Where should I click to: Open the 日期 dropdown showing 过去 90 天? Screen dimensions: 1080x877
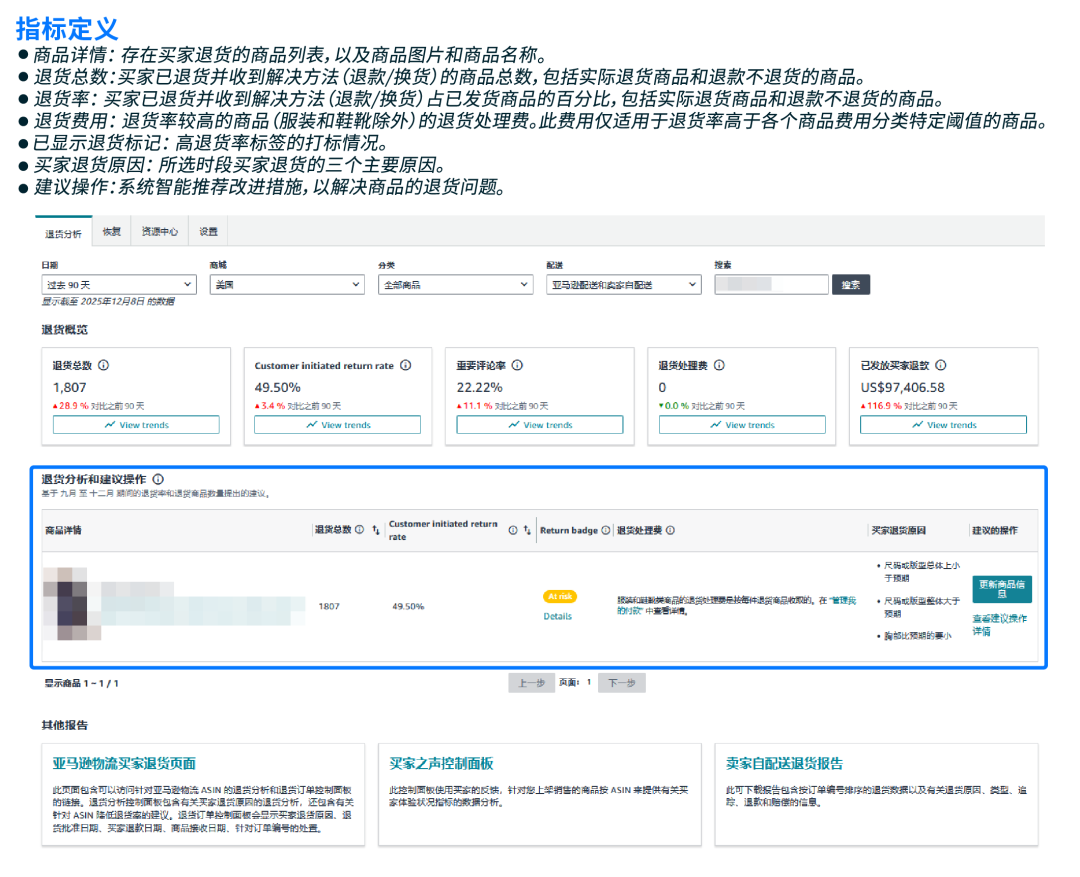click(x=117, y=285)
